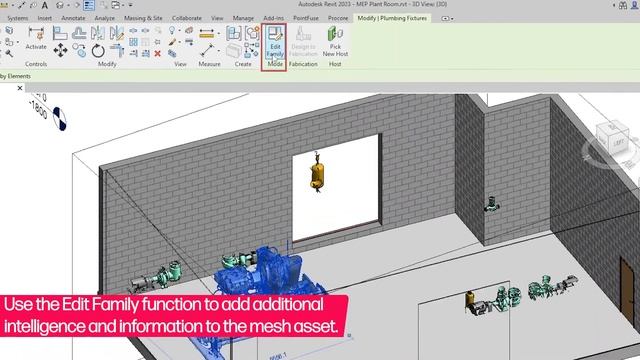Click the Create Assembly icon
This screenshot has width=640, height=360.
[x=233, y=33]
